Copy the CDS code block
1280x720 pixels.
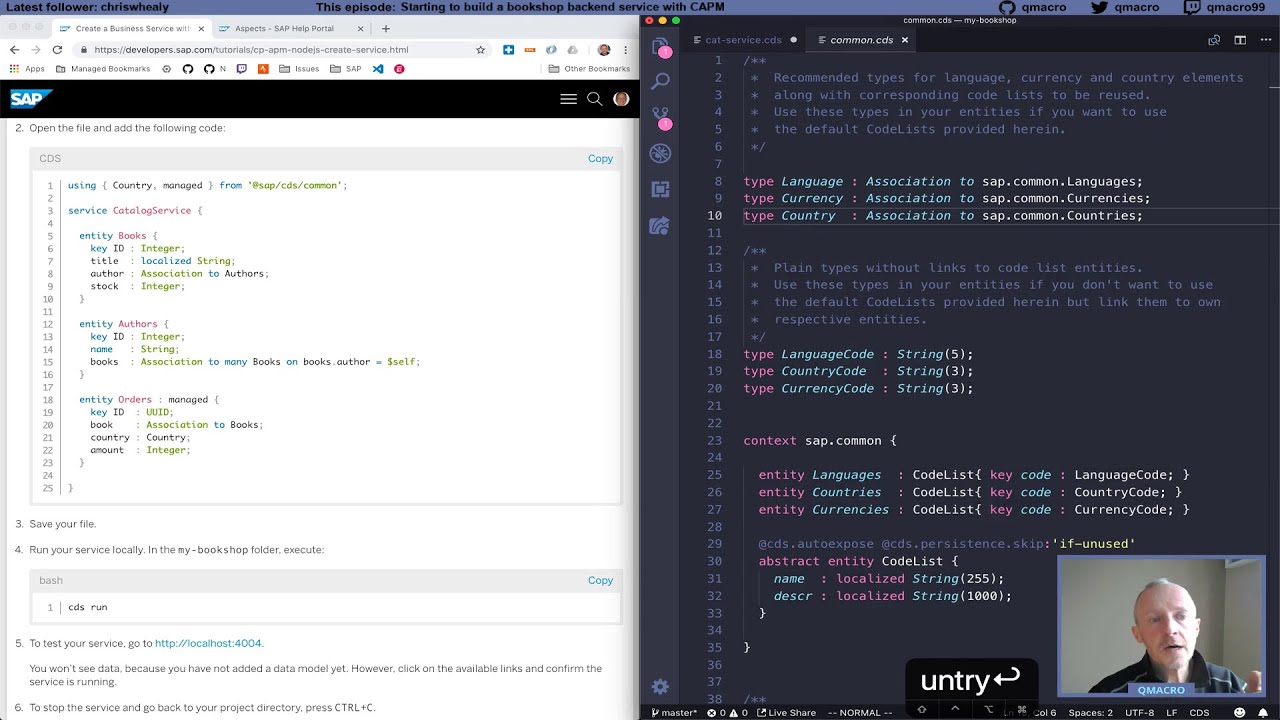pyautogui.click(x=600, y=158)
